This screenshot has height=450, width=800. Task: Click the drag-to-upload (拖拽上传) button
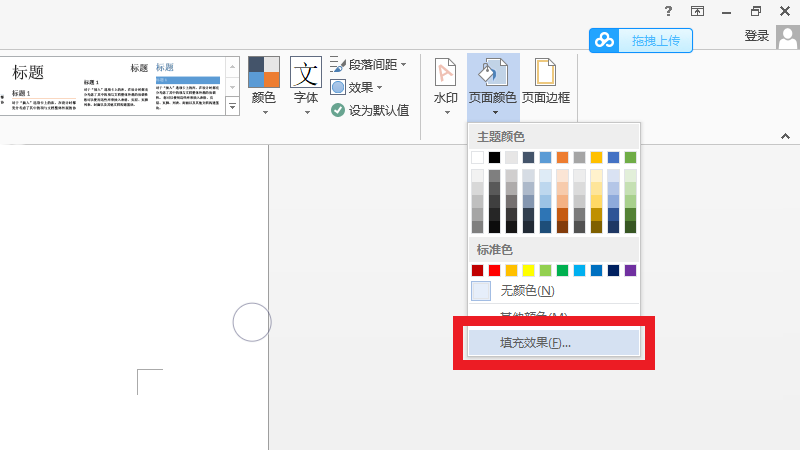[655, 40]
